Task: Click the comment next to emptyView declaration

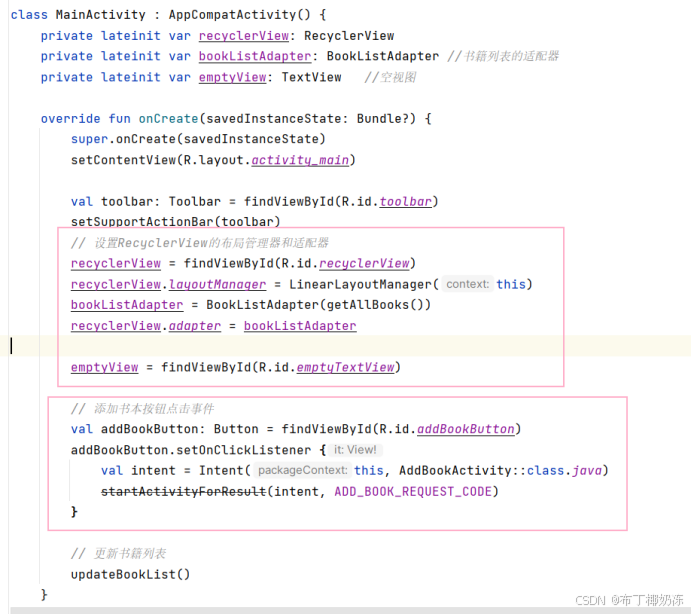Action: pyautogui.click(x=390, y=77)
